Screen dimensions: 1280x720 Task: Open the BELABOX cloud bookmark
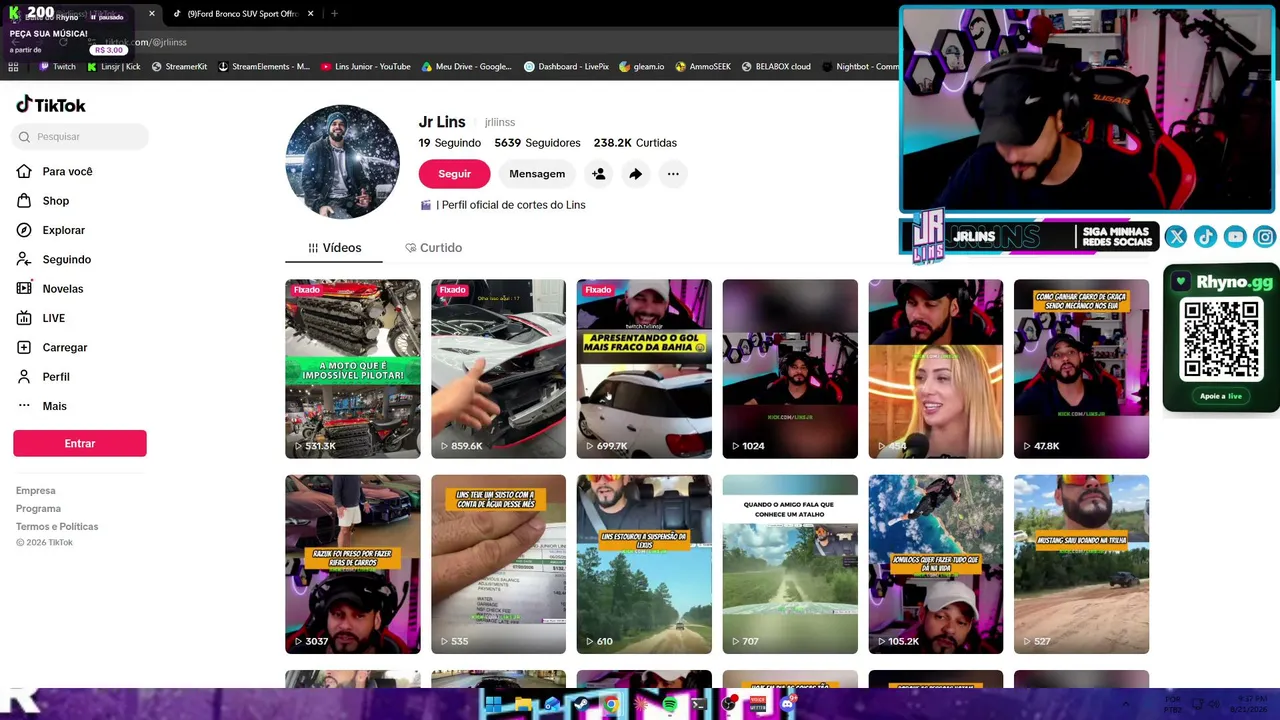point(776,67)
